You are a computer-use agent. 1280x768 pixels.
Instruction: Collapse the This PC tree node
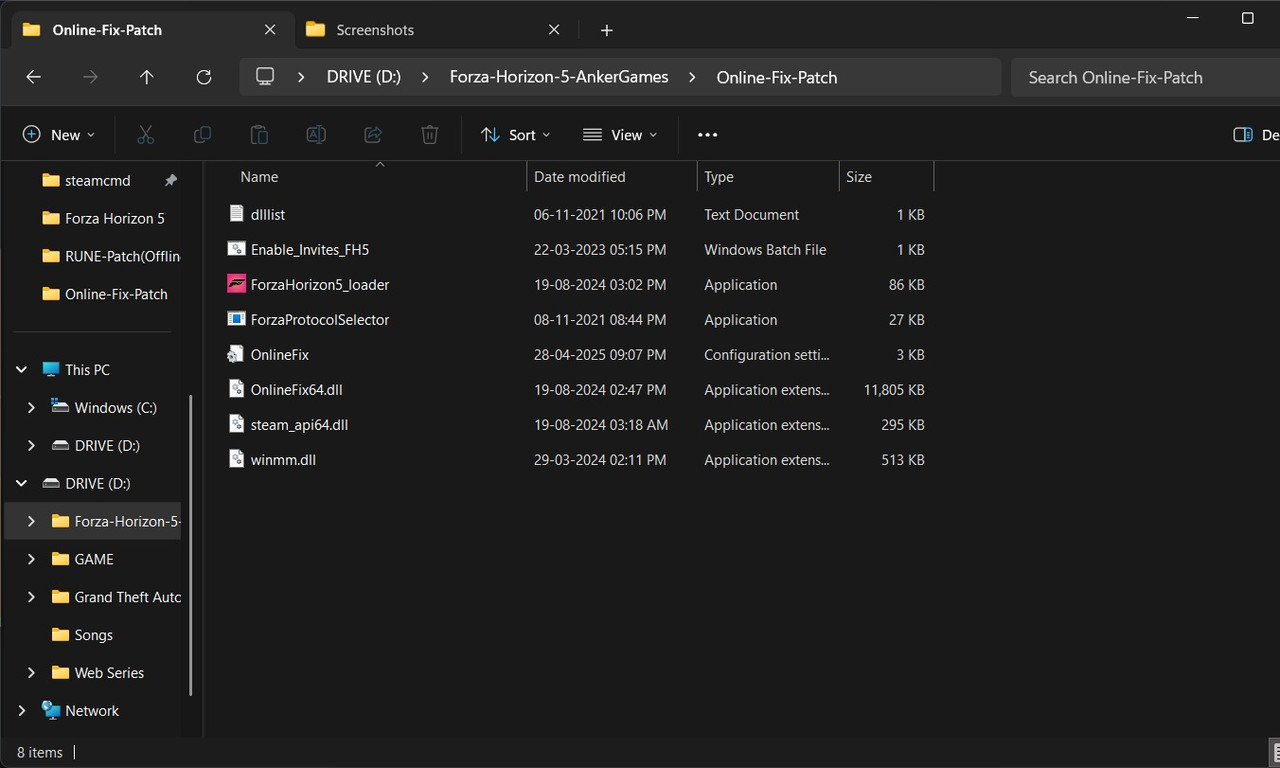point(22,370)
